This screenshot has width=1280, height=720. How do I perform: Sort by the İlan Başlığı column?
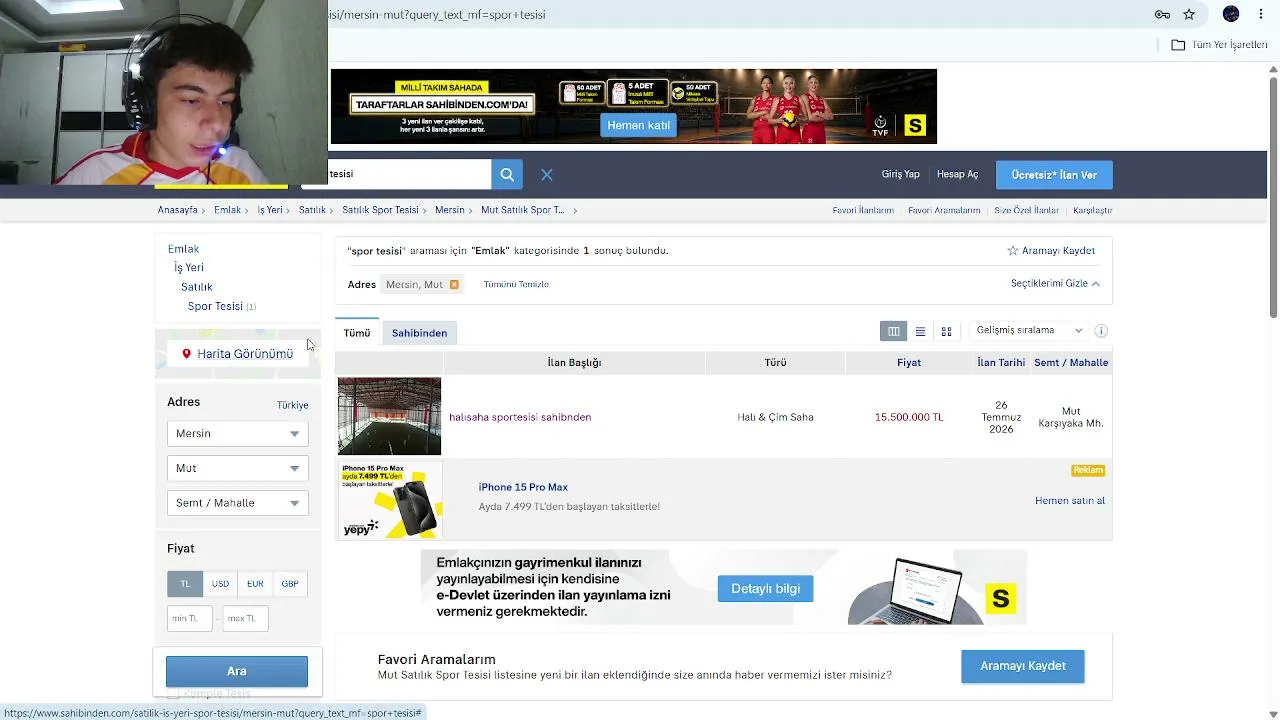click(x=574, y=362)
